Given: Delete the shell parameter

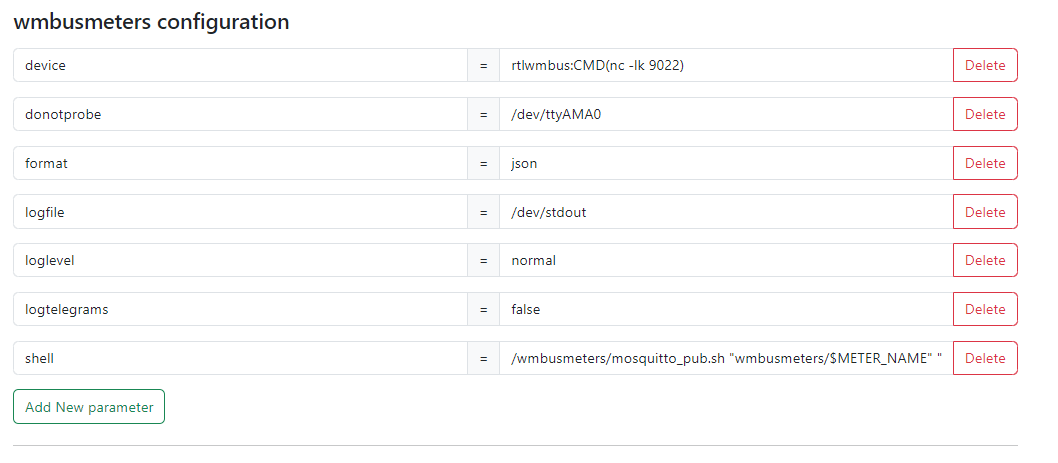Looking at the screenshot, I should coord(985,358).
